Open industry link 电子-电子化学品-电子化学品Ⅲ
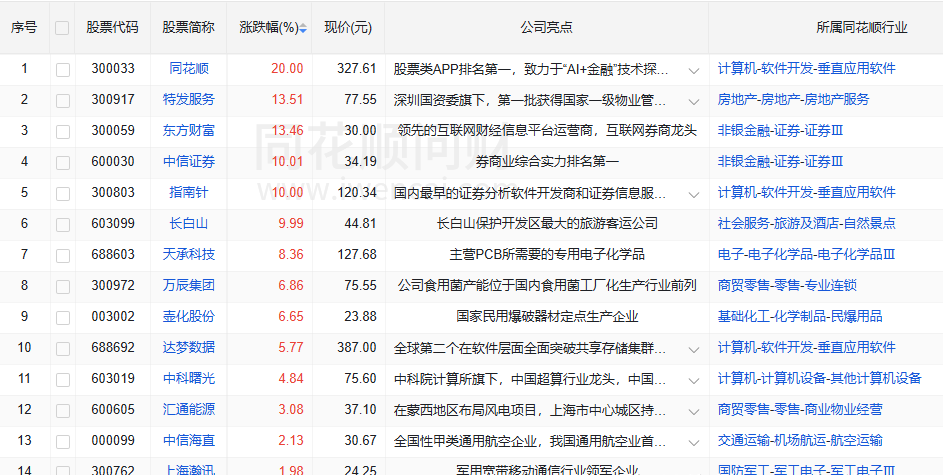This screenshot has width=943, height=475. (x=806, y=254)
